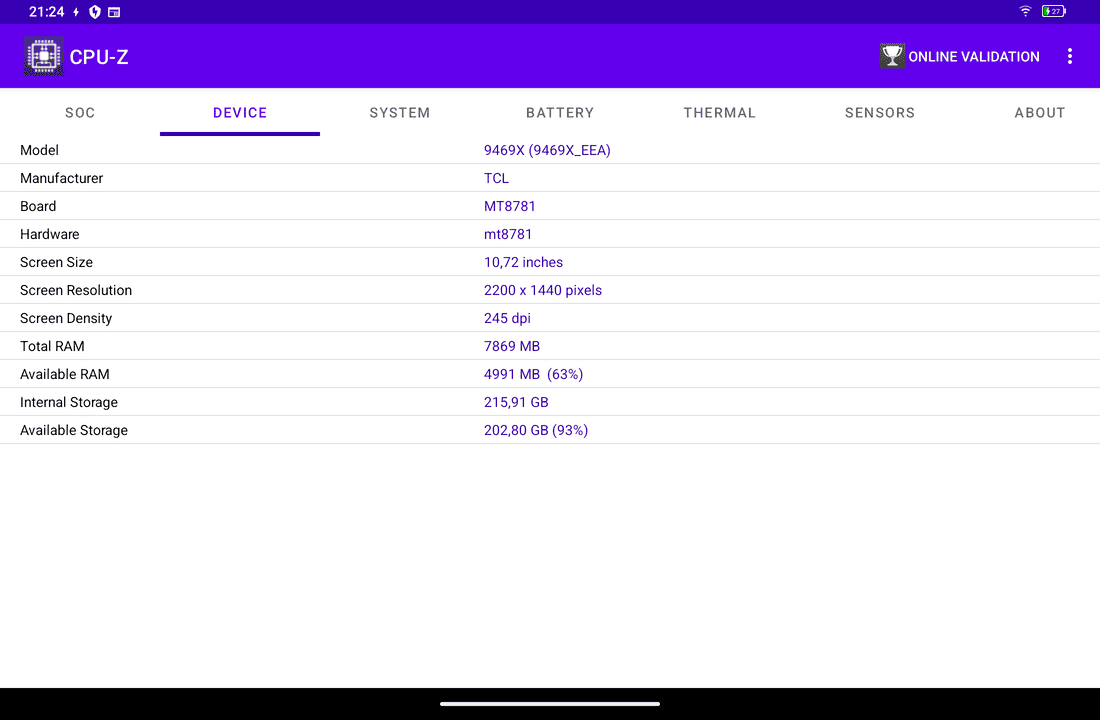Tap the charging bolt status icon
The height and width of the screenshot is (720, 1100).
(76, 12)
